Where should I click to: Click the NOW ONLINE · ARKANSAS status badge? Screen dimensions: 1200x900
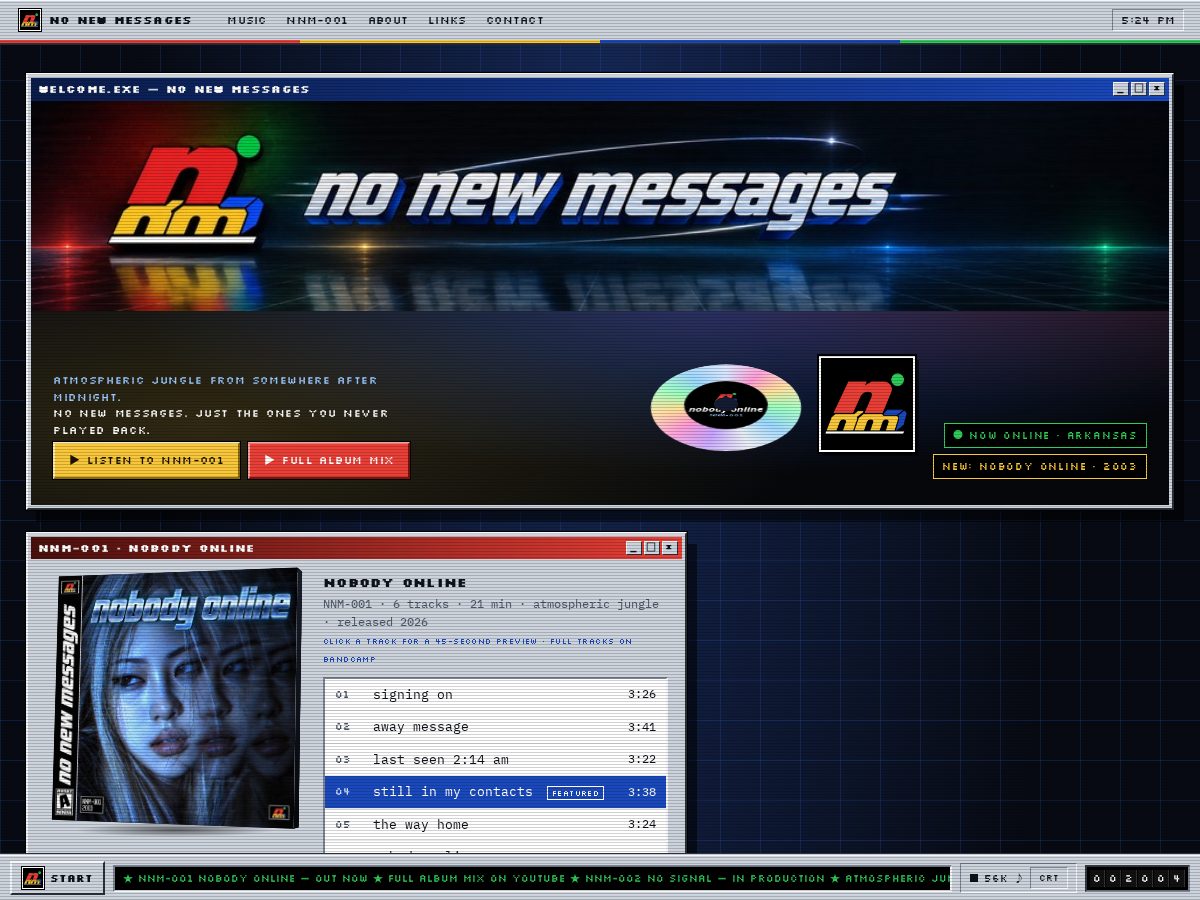[x=1045, y=435]
